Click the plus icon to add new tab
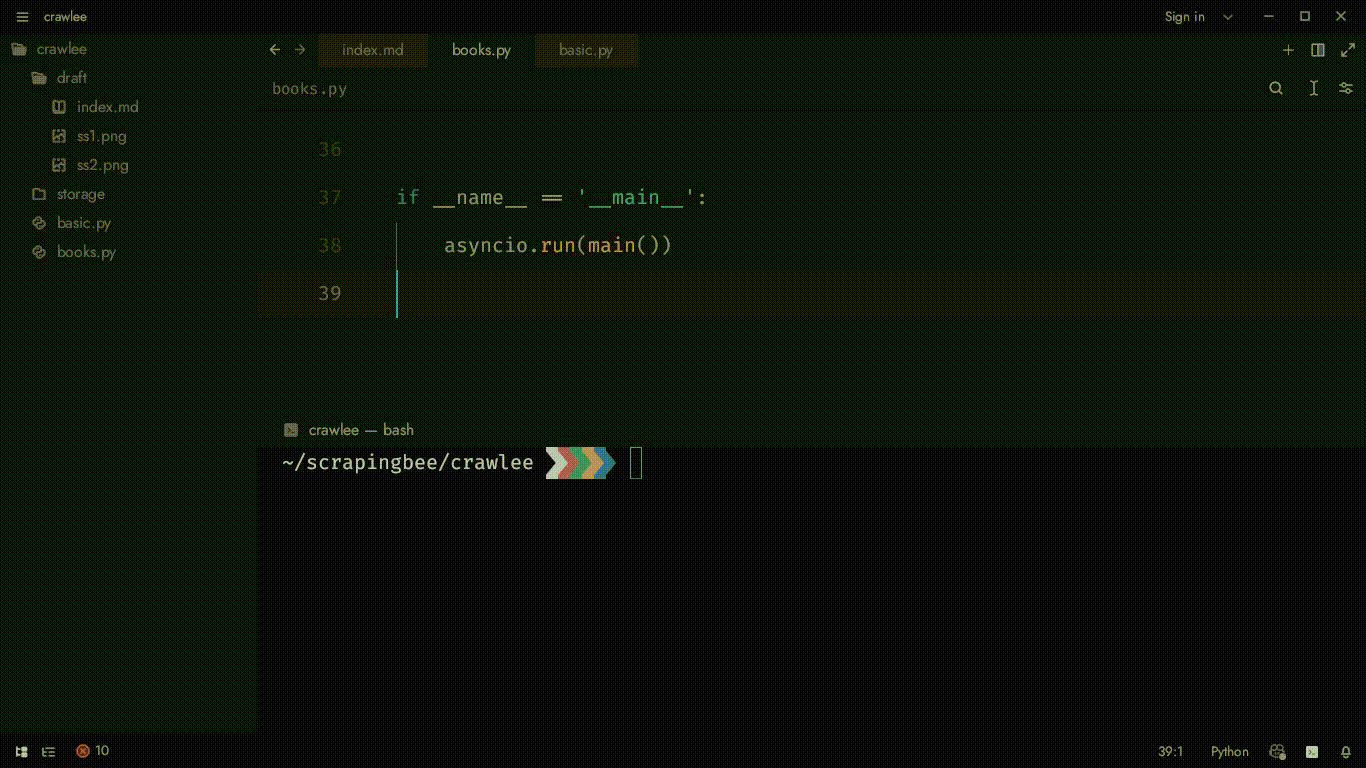This screenshot has width=1366, height=768. [1288, 50]
